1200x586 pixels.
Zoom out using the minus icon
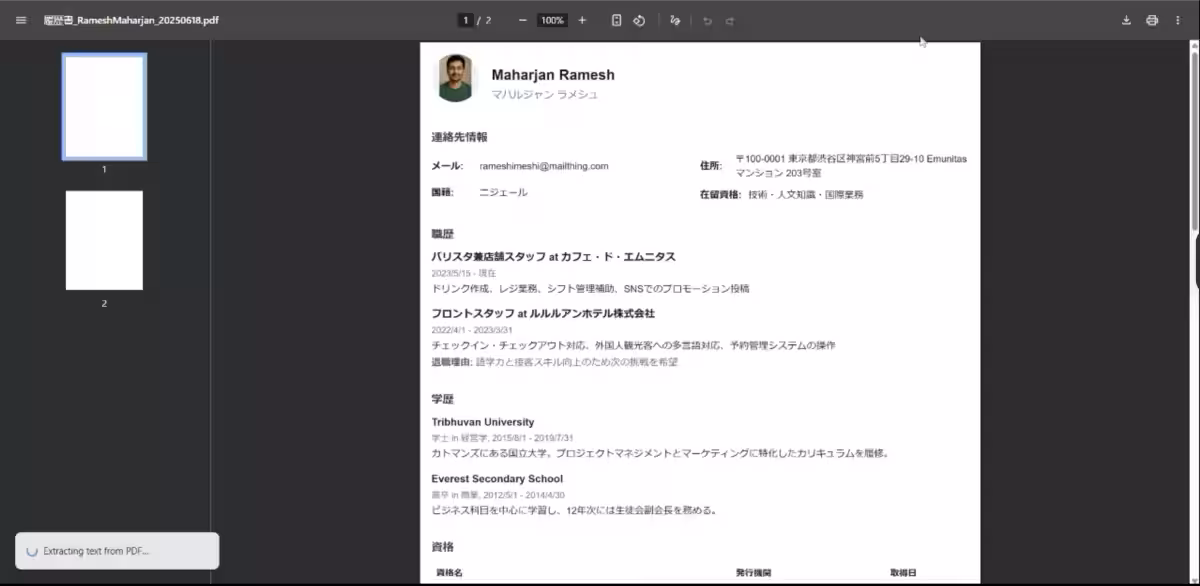[x=521, y=19]
